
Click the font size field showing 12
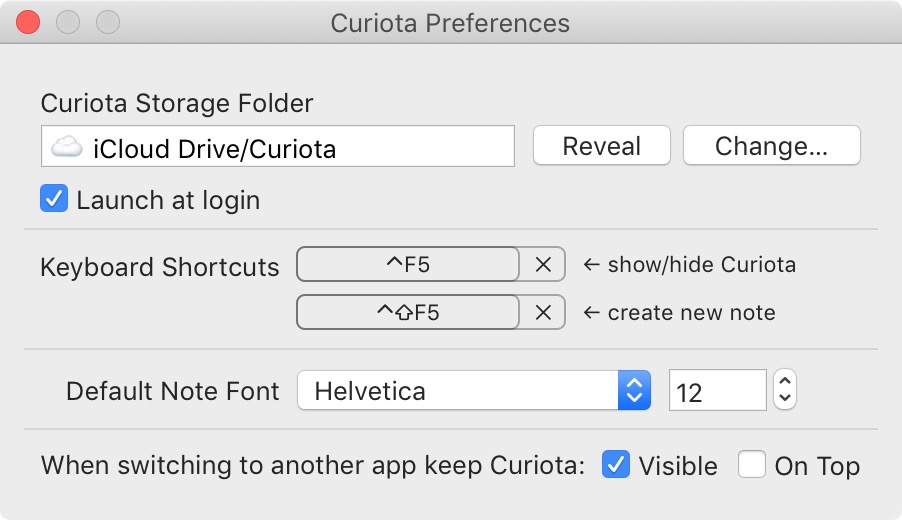point(717,391)
